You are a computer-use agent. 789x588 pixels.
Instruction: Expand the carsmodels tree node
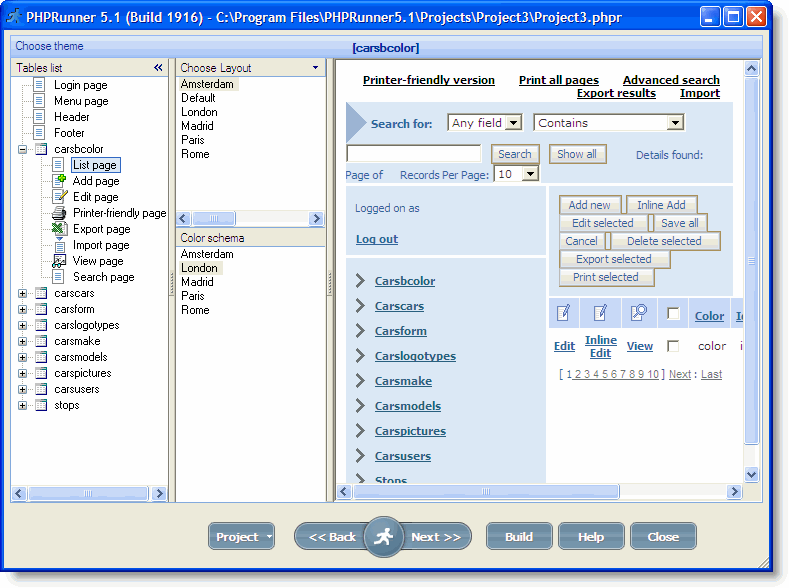22,358
